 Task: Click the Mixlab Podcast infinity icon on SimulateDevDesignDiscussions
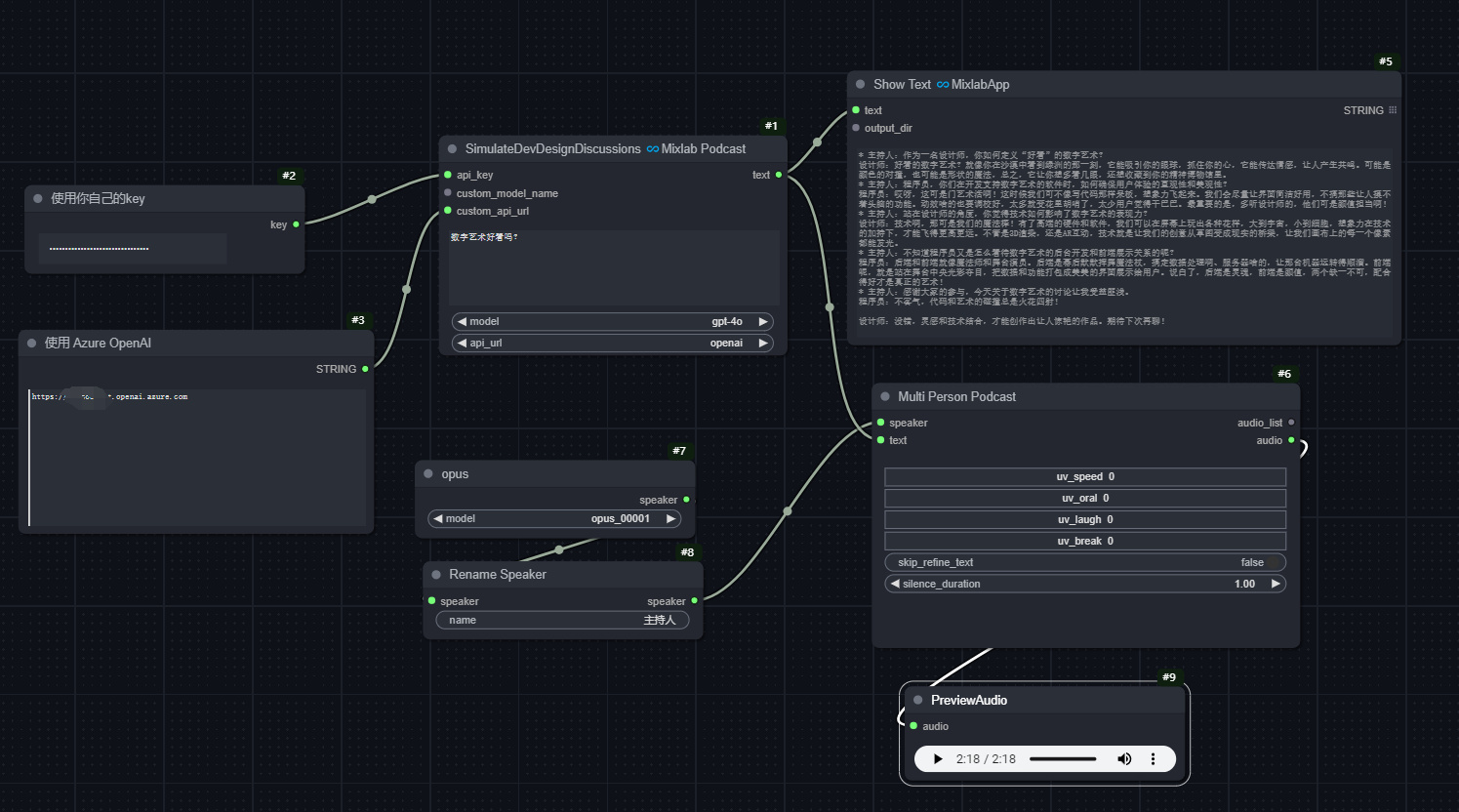tap(652, 148)
